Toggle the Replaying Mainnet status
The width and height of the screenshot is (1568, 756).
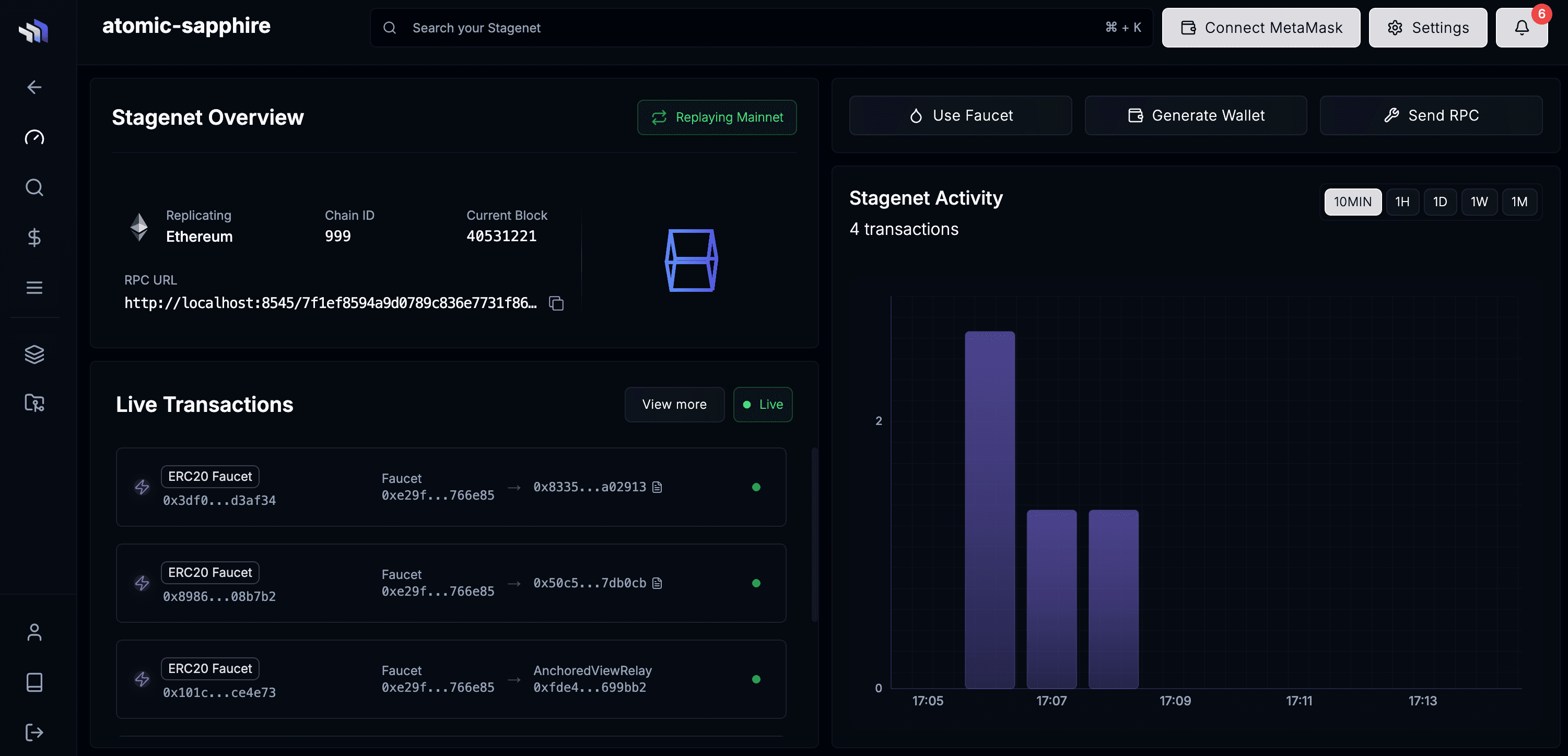717,117
